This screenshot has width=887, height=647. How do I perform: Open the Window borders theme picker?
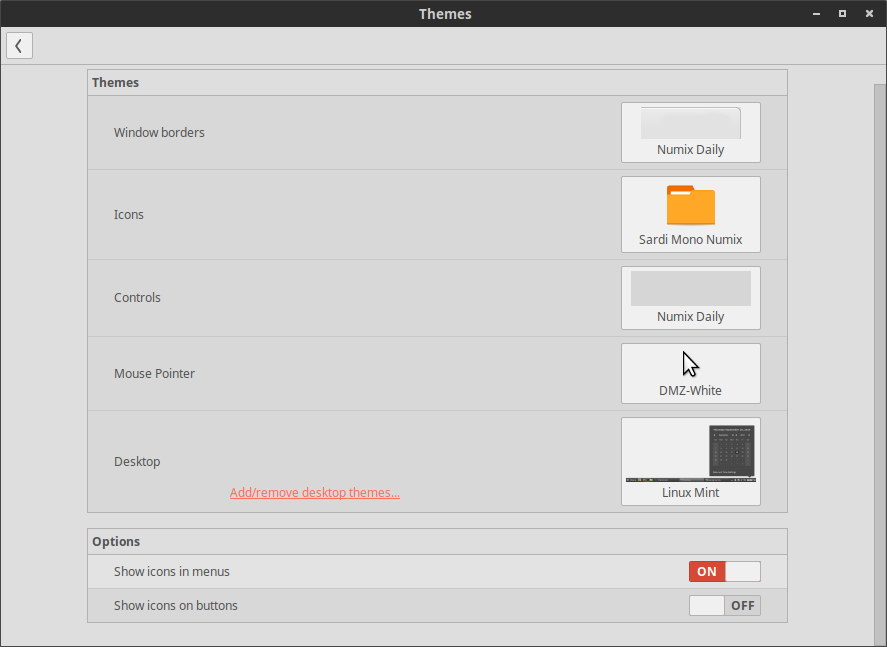[x=690, y=132]
